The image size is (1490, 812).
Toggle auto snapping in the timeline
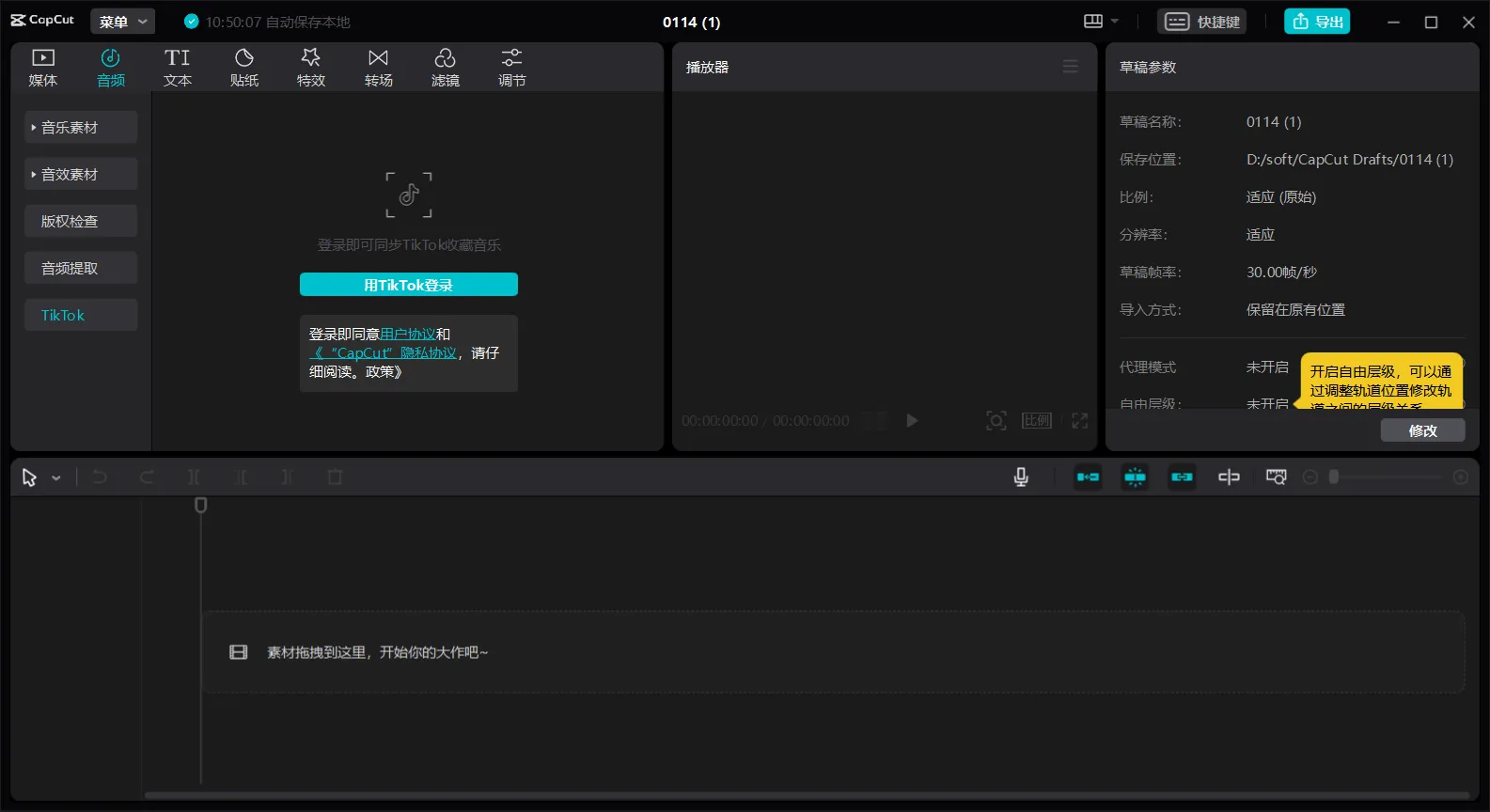tap(1135, 477)
